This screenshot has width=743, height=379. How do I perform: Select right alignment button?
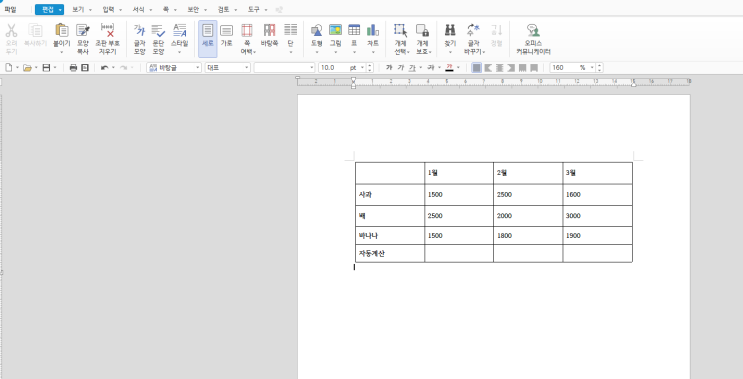click(511, 68)
